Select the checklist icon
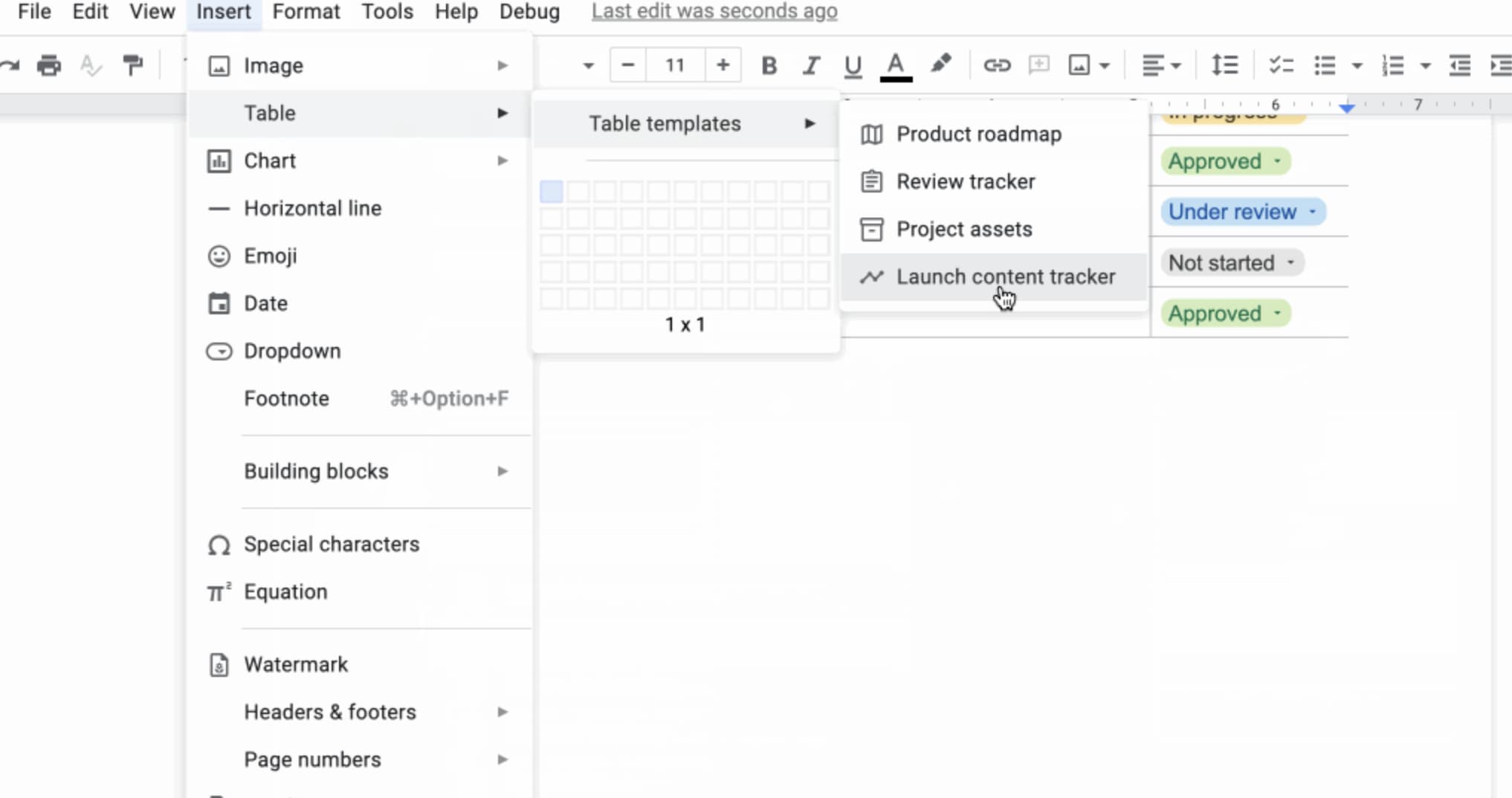This screenshot has width=1512, height=798. click(1281, 65)
